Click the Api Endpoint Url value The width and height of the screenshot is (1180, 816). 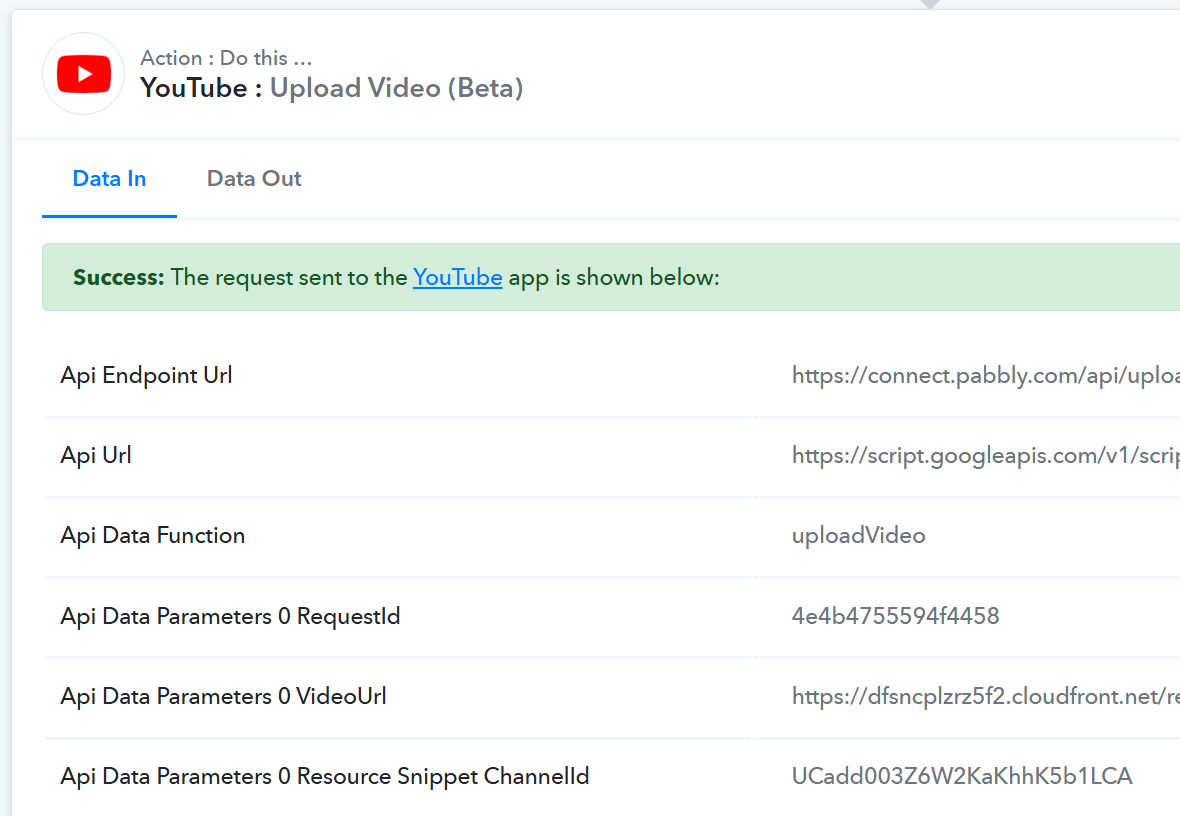point(986,375)
